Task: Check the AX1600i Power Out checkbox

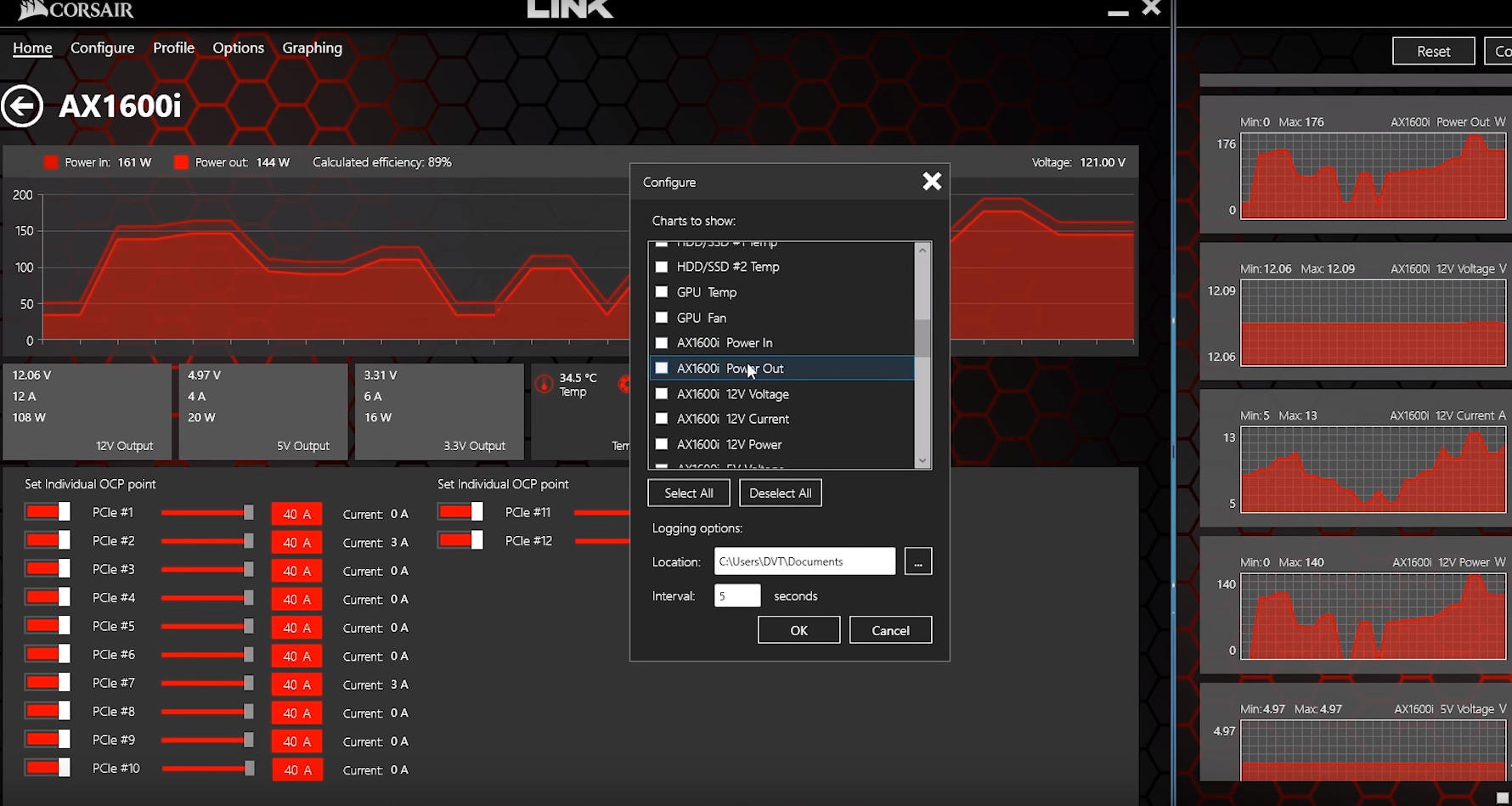Action: 662,369
